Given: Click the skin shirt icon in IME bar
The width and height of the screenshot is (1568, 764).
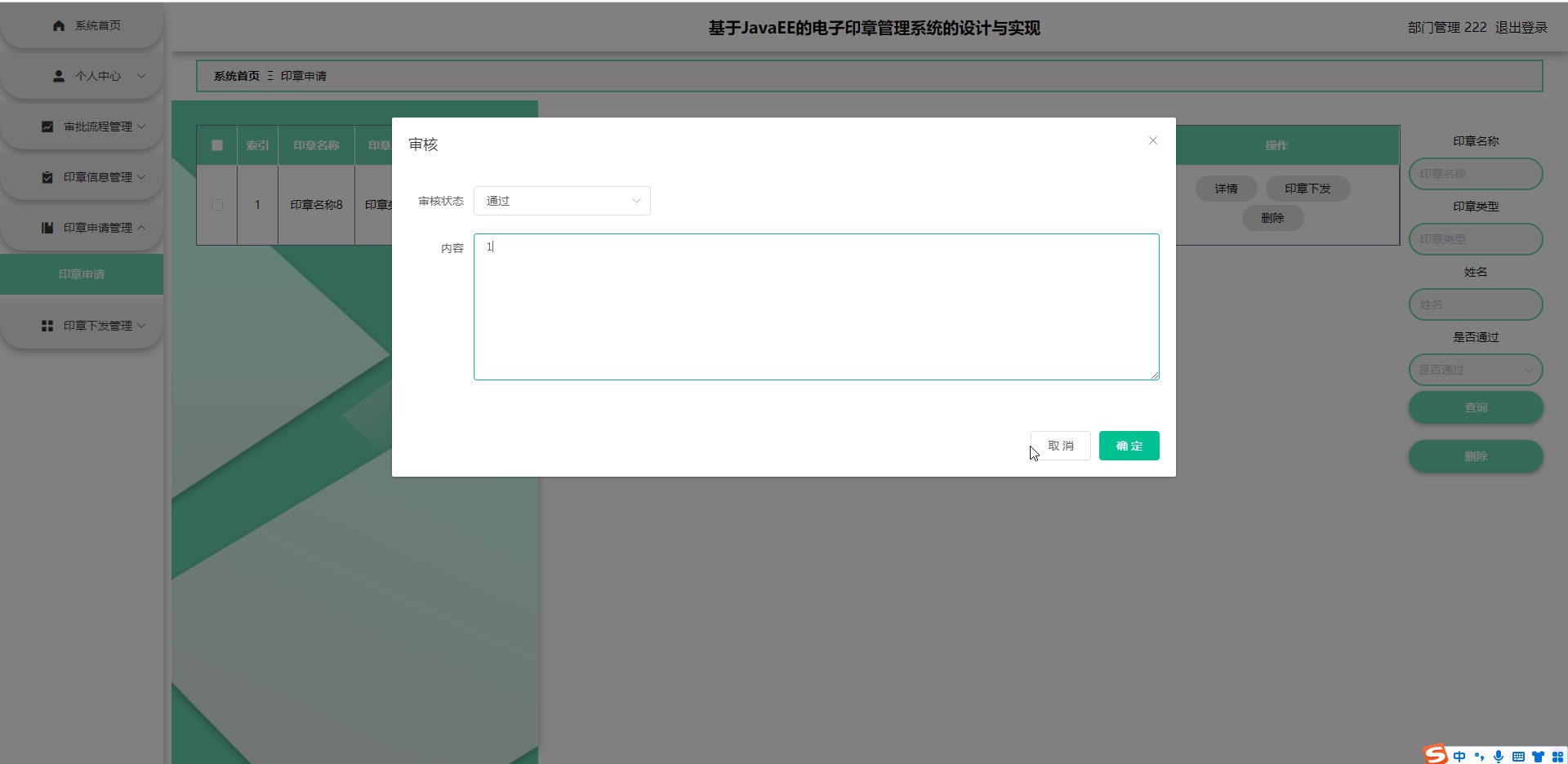Looking at the screenshot, I should tap(1538, 757).
